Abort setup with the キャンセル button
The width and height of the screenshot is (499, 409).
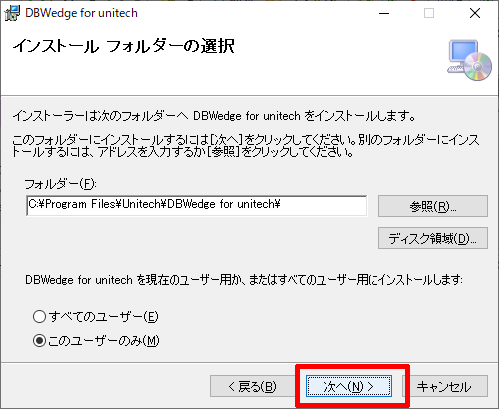pyautogui.click(x=445, y=386)
